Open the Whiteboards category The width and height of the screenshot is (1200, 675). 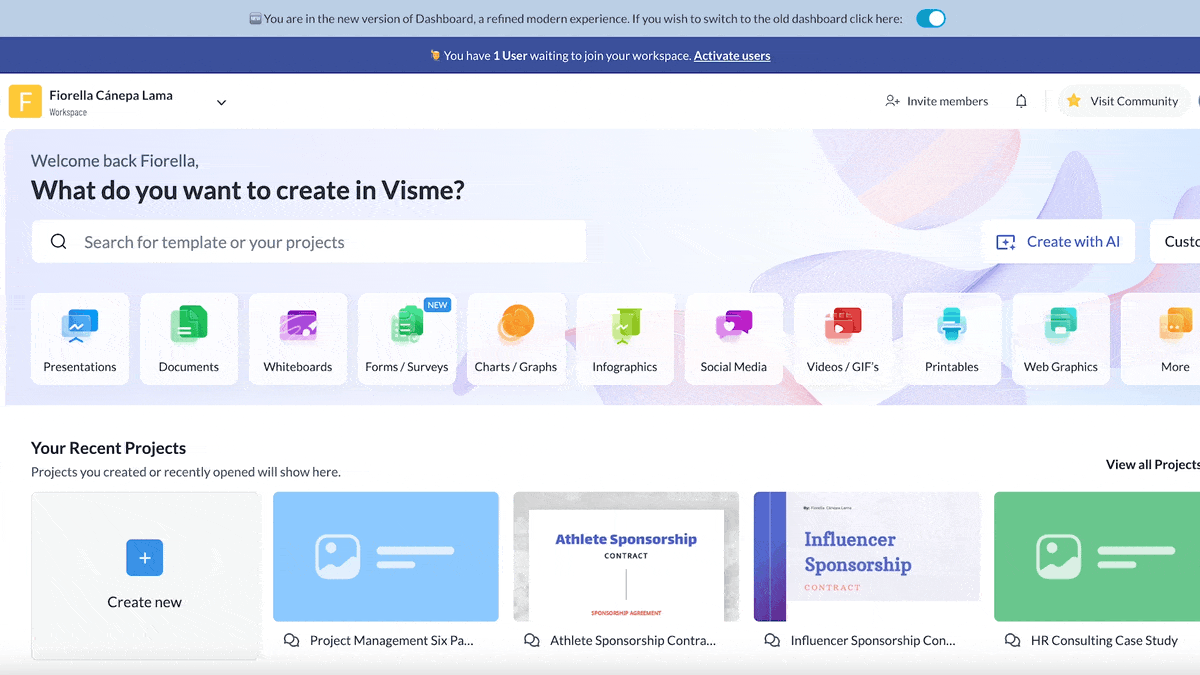tap(298, 339)
